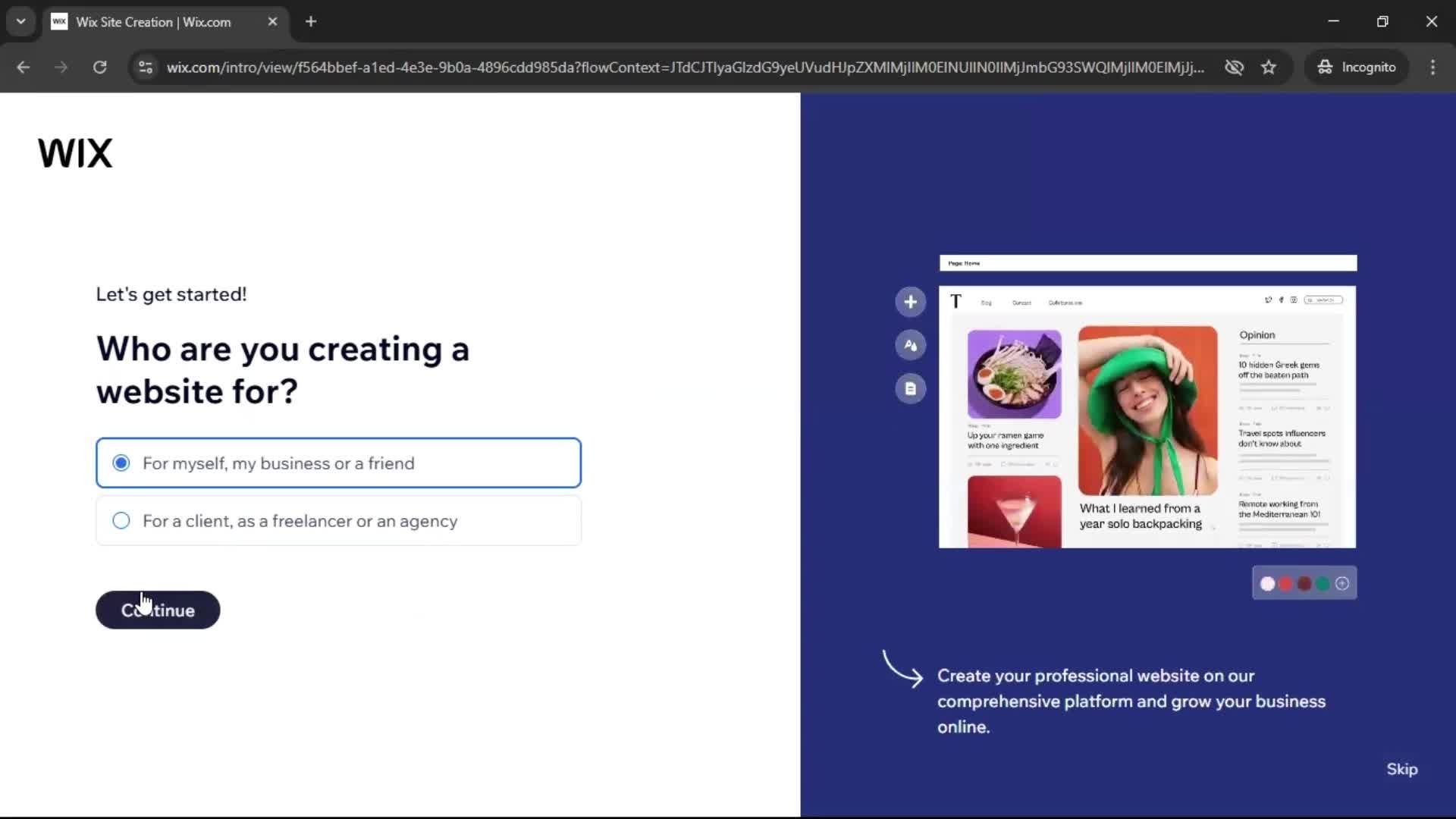Reload the page

click(99, 67)
